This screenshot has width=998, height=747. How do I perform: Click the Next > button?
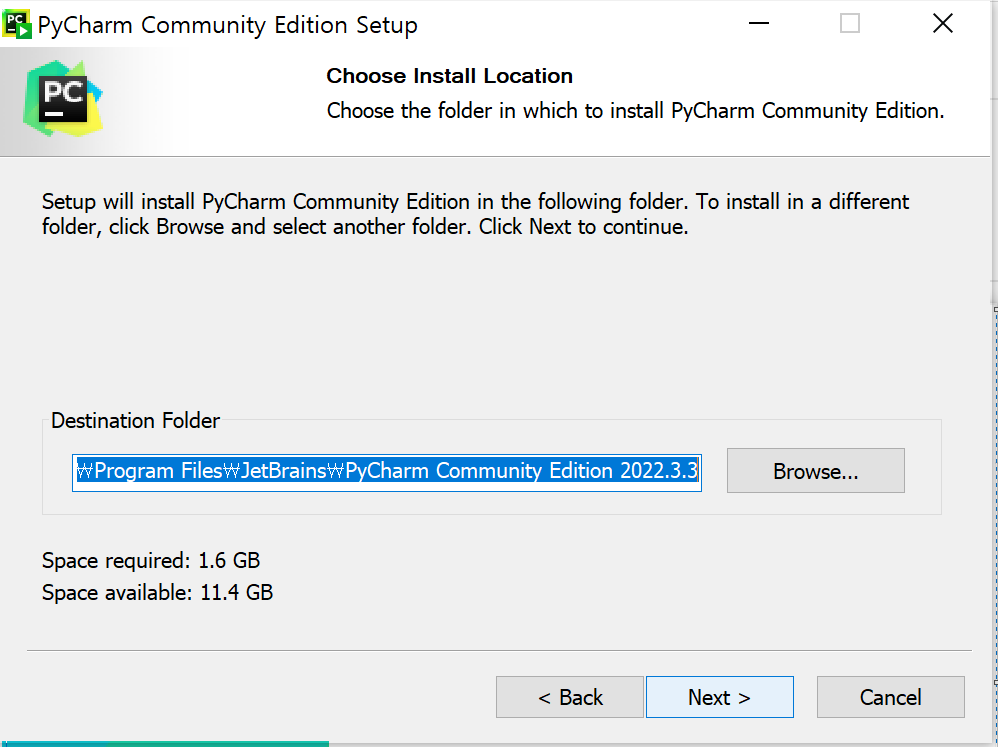tap(719, 697)
